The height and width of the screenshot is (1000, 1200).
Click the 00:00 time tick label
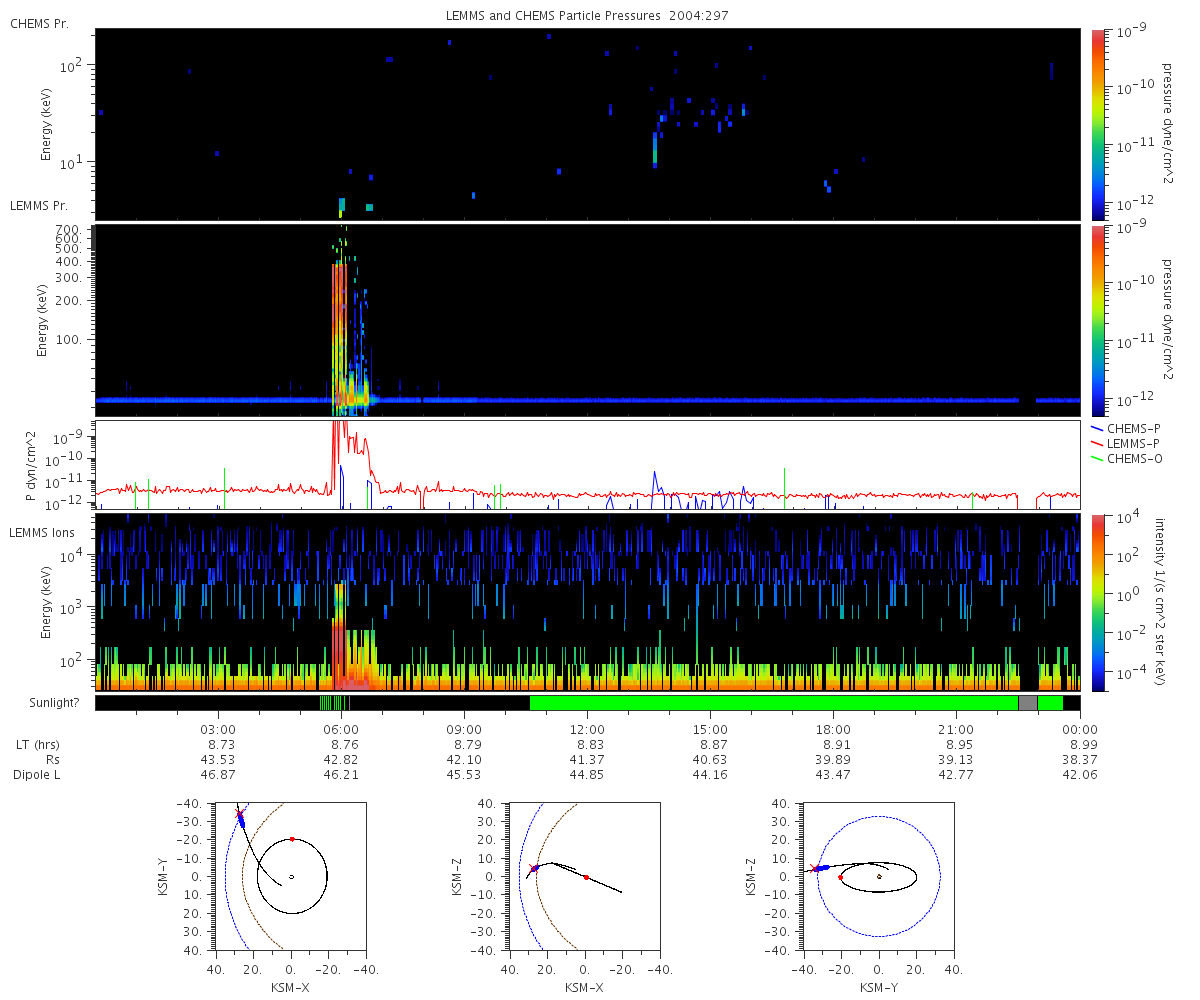[1079, 728]
